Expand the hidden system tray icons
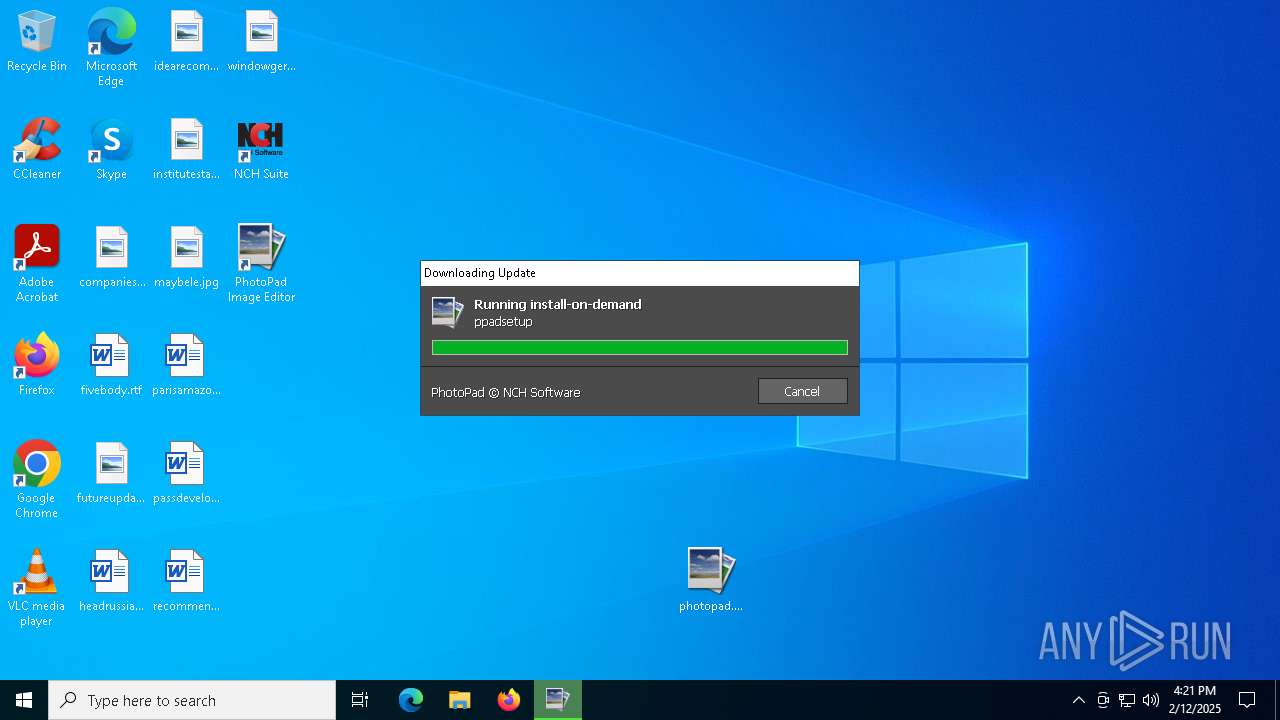Image resolution: width=1280 pixels, height=720 pixels. tap(1078, 700)
